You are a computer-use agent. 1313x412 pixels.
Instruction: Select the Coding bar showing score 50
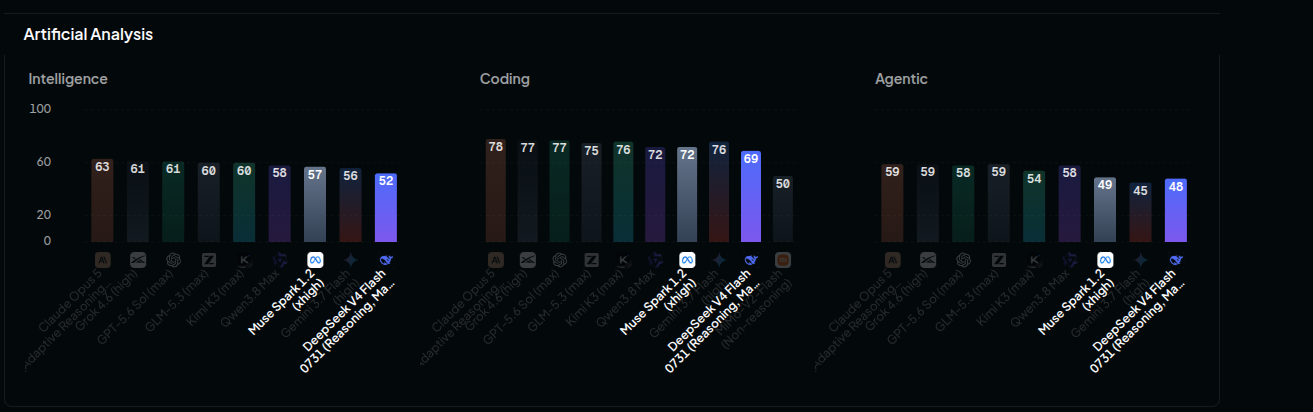pyautogui.click(x=783, y=209)
